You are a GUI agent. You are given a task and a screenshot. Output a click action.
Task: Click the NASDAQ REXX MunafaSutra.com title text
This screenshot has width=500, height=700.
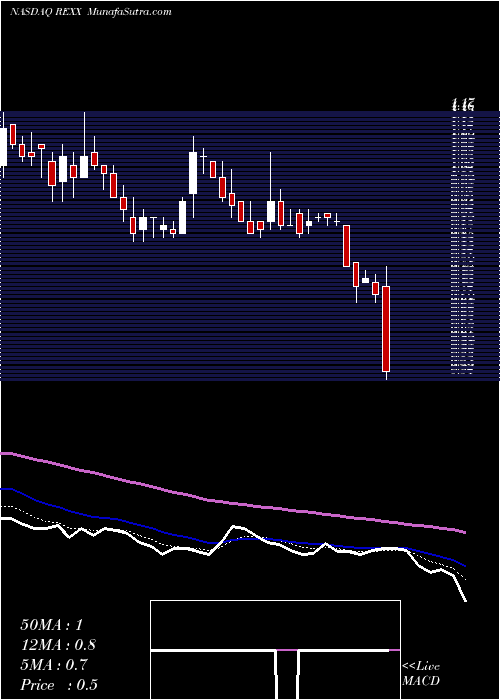91,12
